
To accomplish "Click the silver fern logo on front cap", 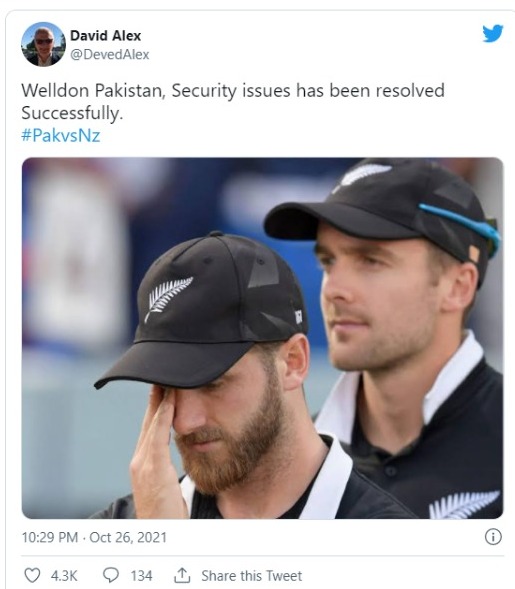I will point(168,299).
